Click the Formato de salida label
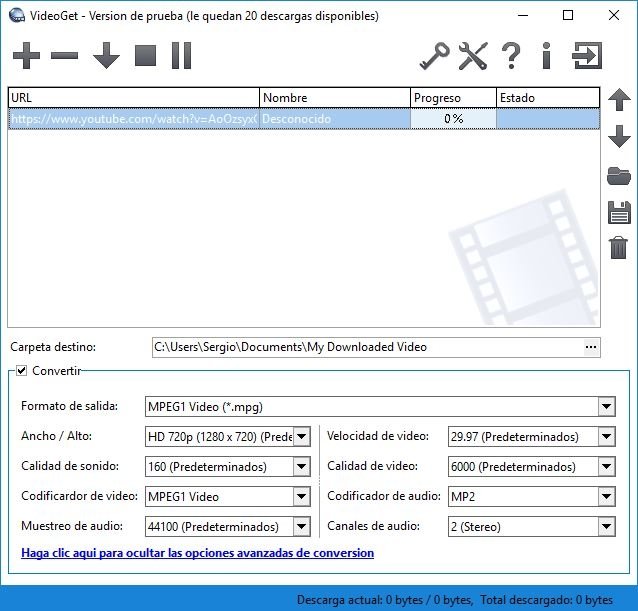The image size is (638, 611). point(69,406)
